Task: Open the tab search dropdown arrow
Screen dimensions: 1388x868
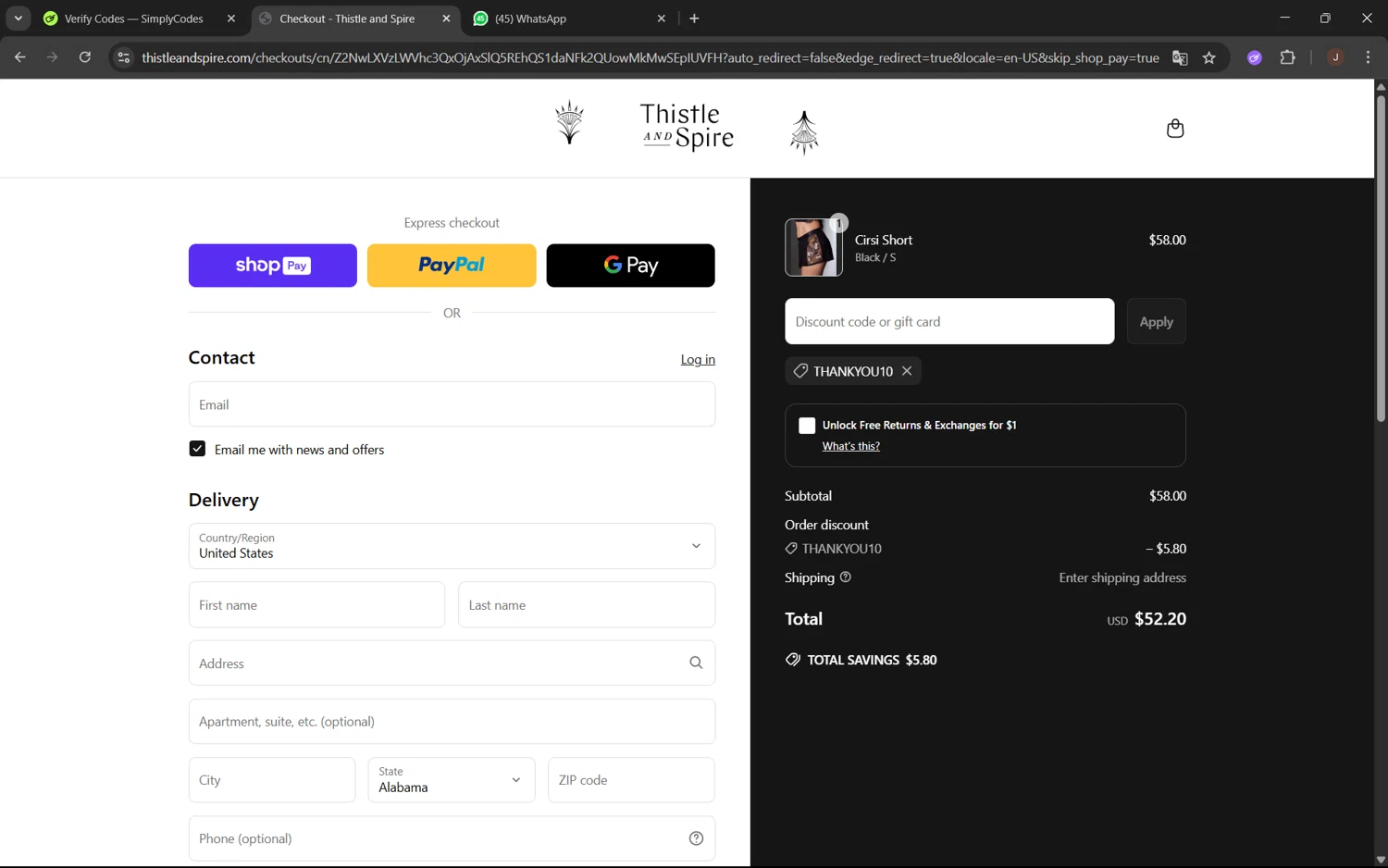Action: (18, 19)
